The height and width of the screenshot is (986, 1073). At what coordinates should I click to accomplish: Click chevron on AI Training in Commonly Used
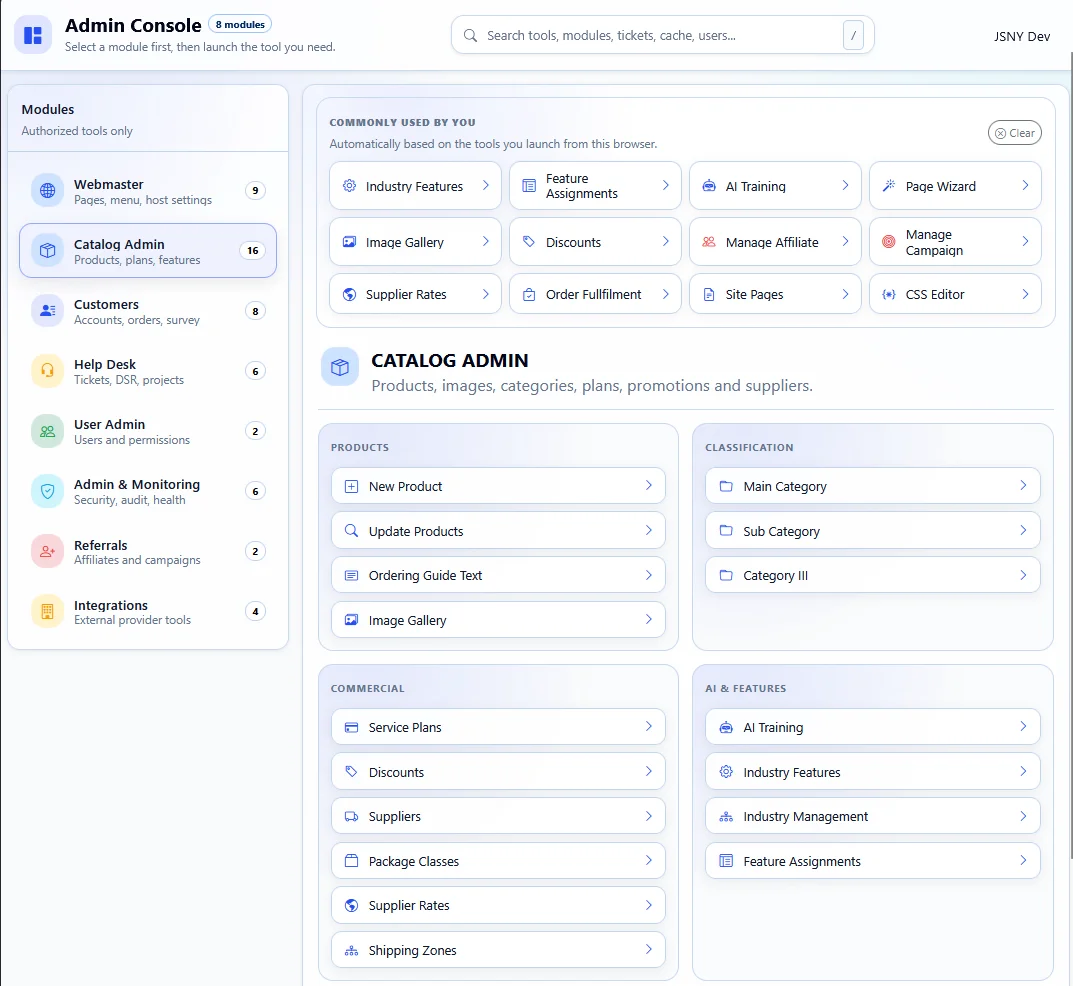845,185
